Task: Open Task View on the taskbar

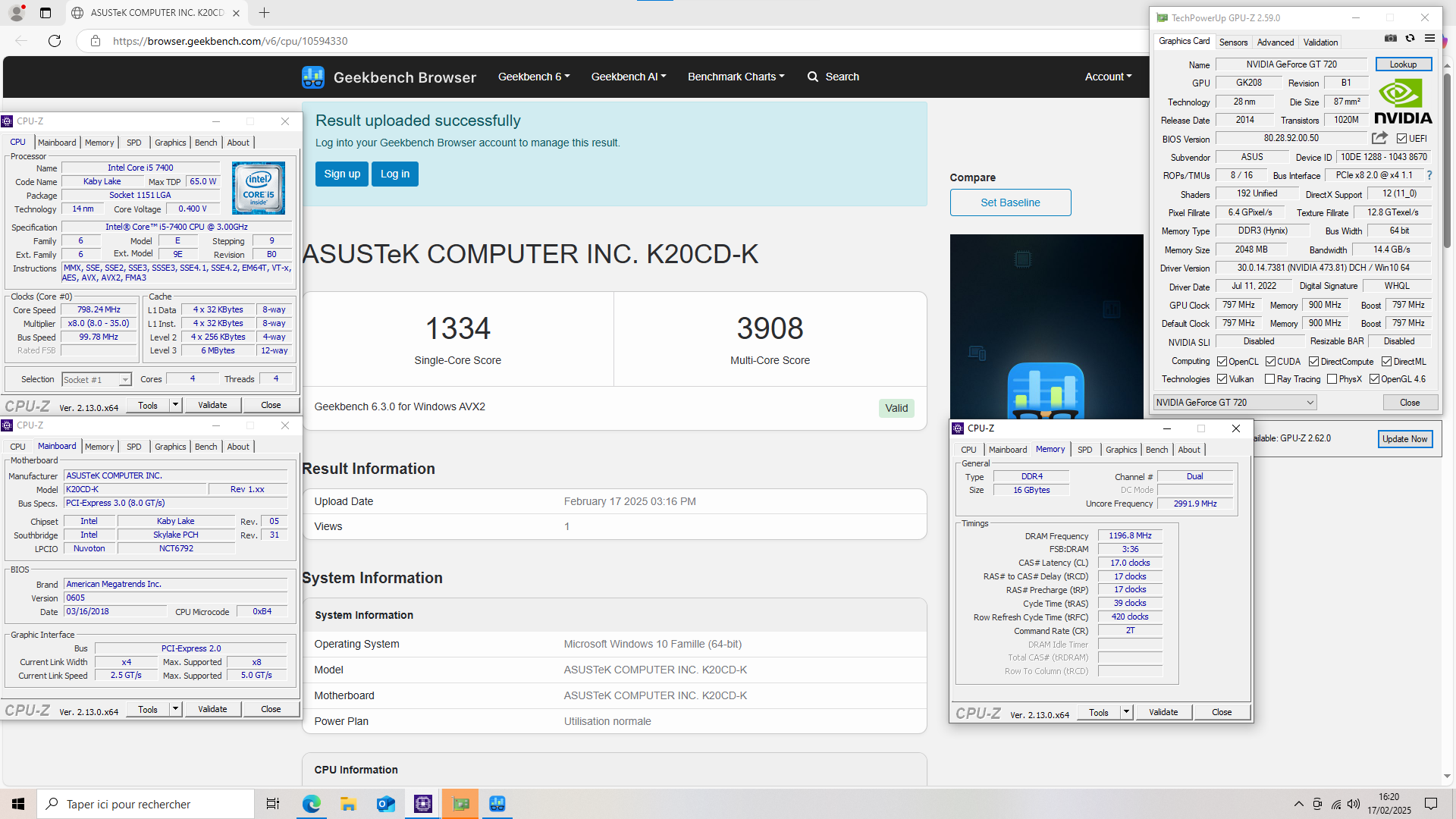Action: [273, 804]
